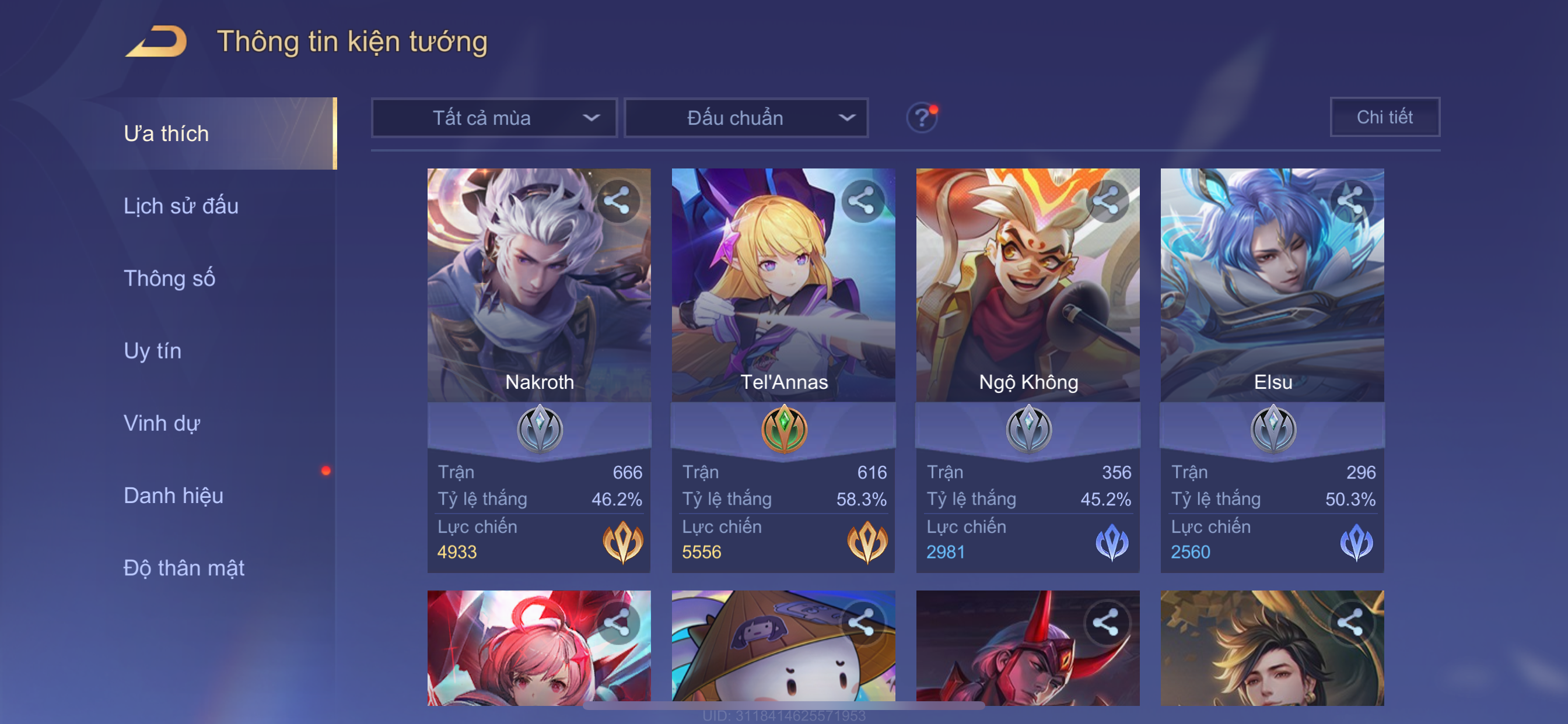Share the Nakroth hero card
Screen dimensions: 1568x724
click(617, 201)
